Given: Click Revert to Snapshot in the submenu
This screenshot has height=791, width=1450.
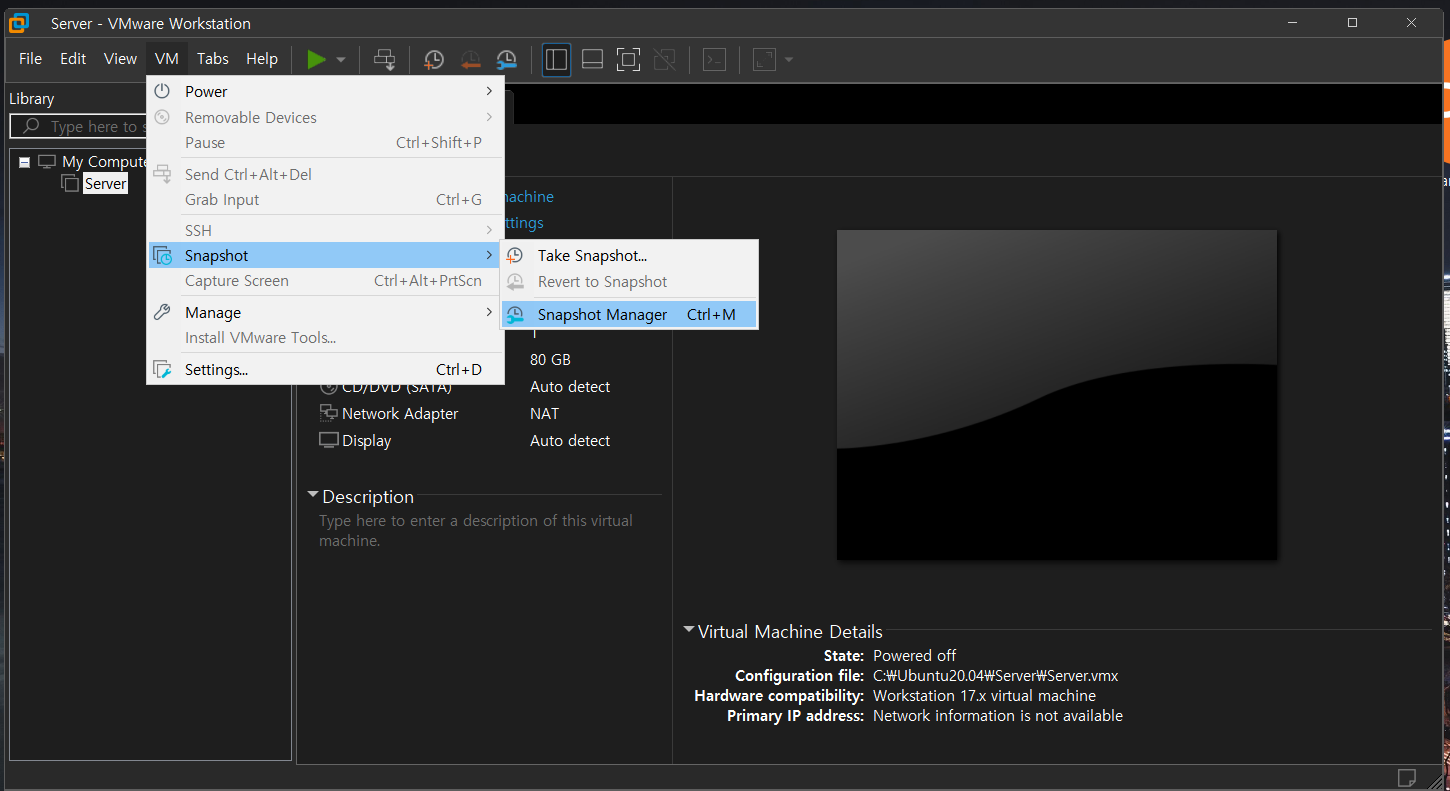Looking at the screenshot, I should point(629,282).
